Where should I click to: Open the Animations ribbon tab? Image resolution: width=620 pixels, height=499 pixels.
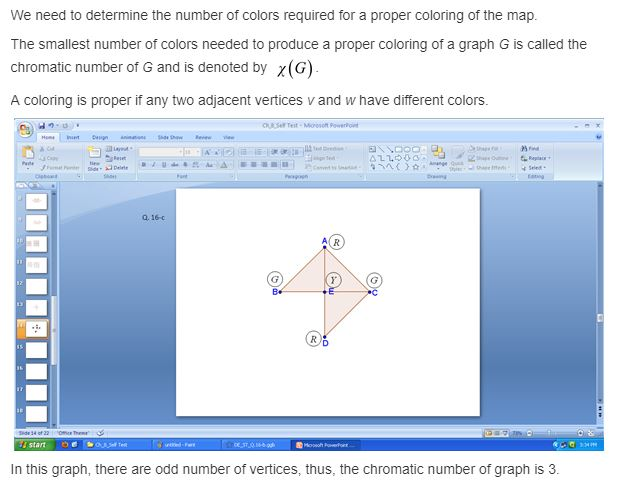pos(133,137)
